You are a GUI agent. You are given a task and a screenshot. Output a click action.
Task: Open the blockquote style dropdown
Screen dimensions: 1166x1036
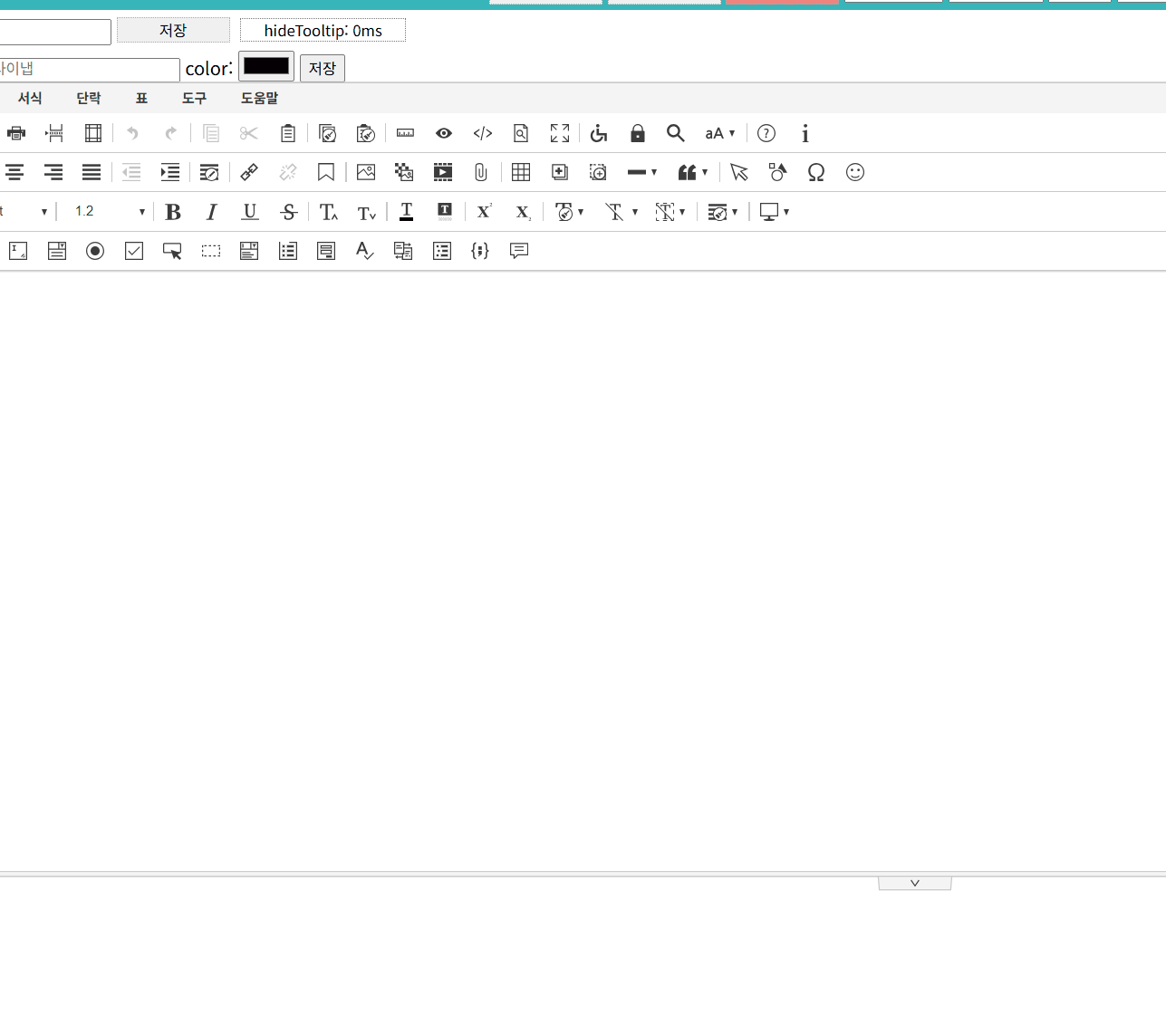[693, 172]
